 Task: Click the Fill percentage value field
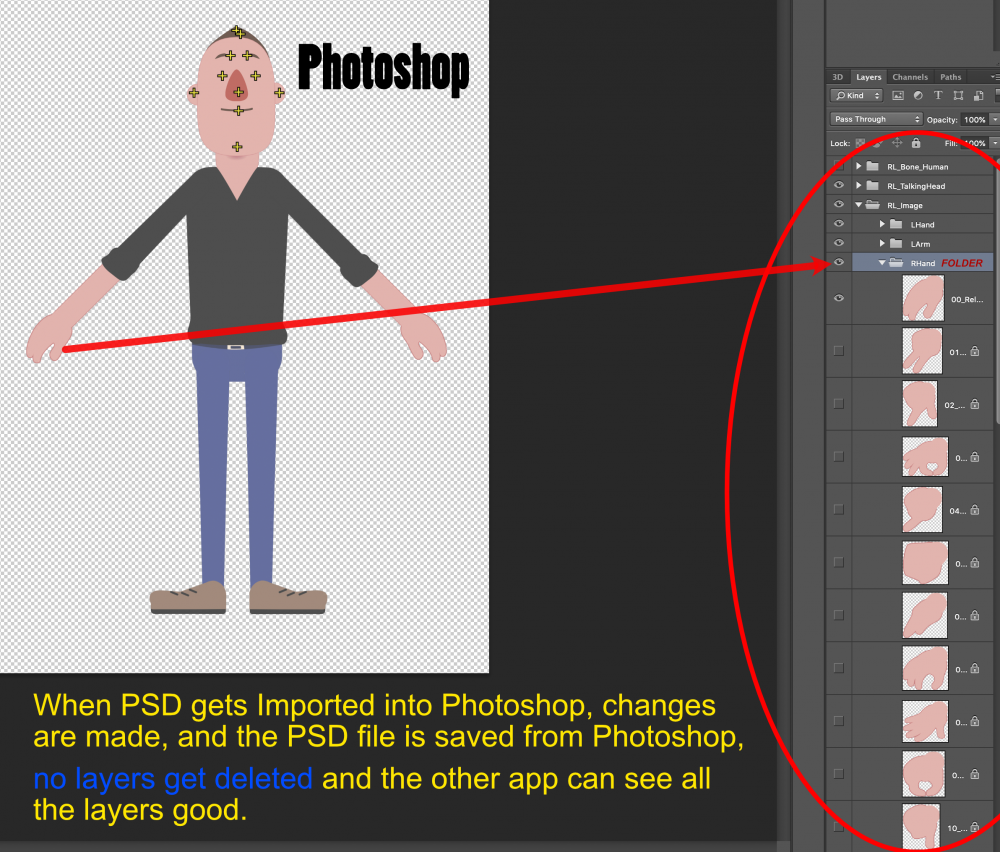[x=974, y=143]
